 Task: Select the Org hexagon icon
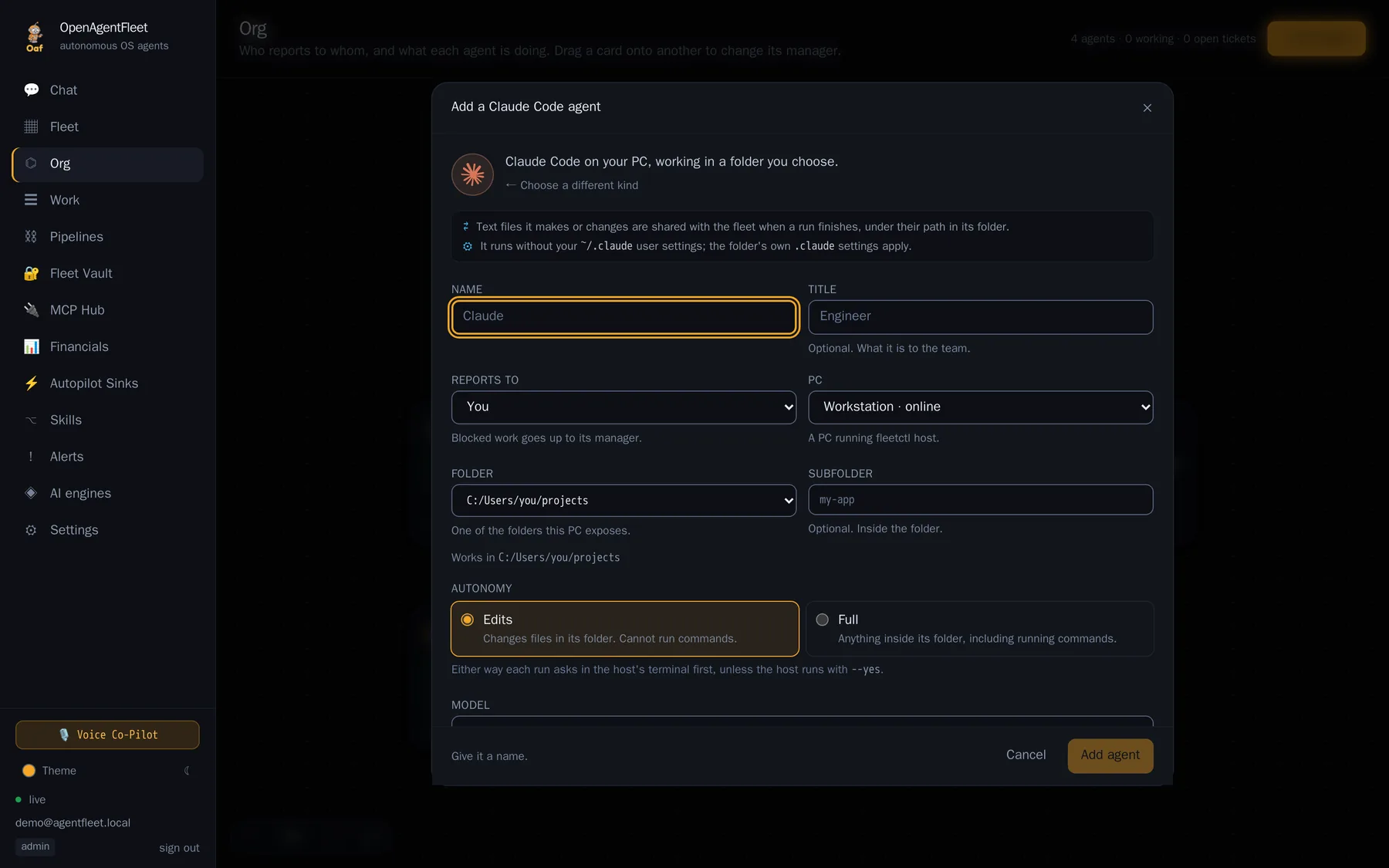click(x=31, y=164)
